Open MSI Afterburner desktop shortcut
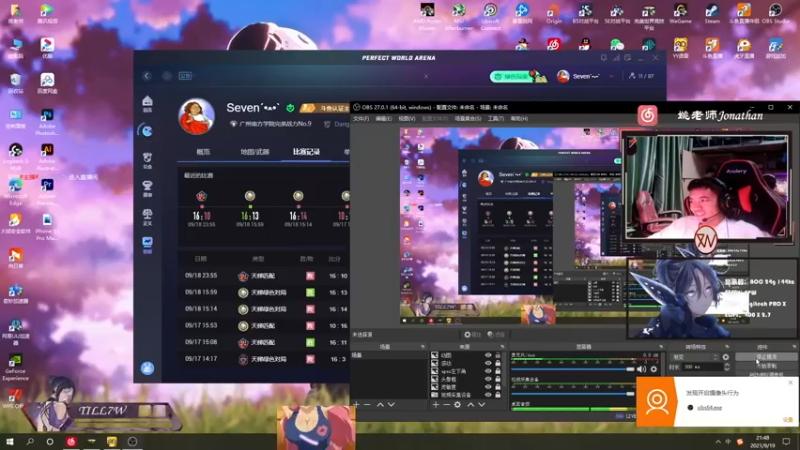This screenshot has width=800, height=450. [459, 16]
